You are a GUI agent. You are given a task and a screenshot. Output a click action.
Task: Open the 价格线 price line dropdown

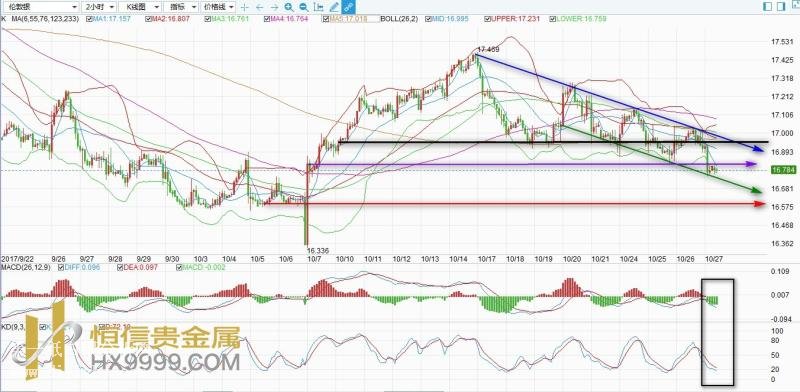pos(218,7)
